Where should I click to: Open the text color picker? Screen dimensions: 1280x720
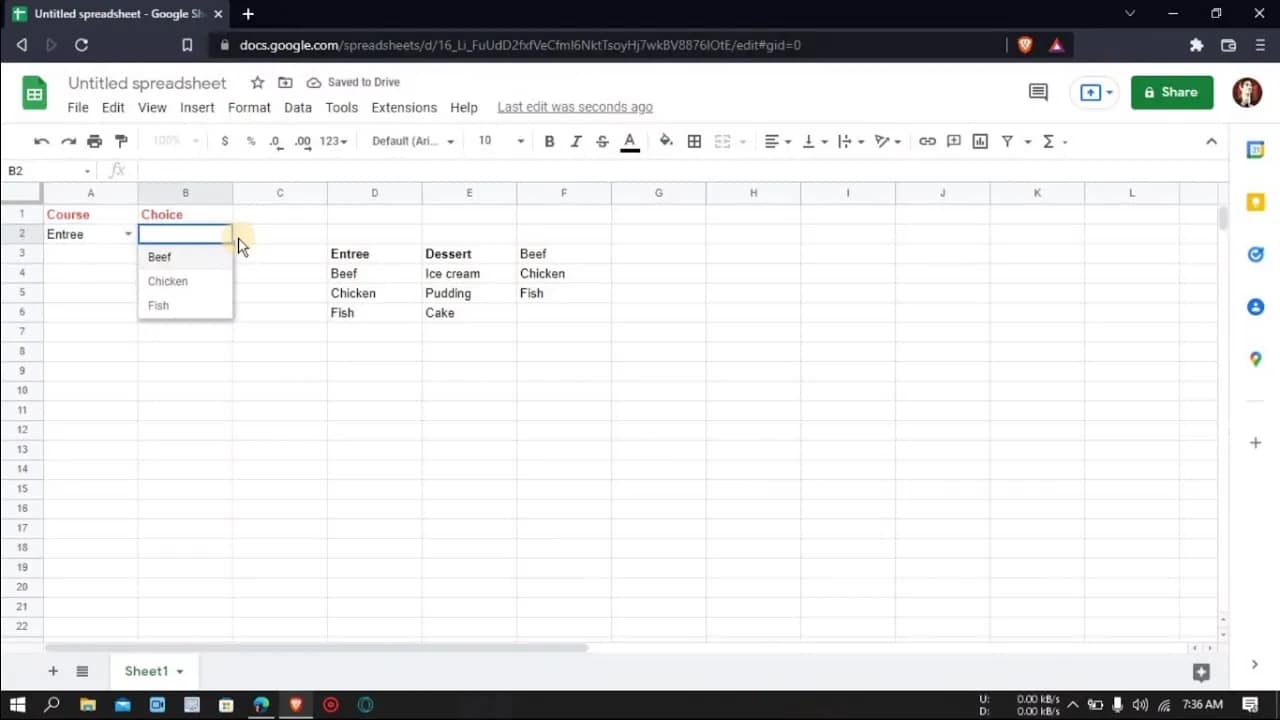click(x=629, y=141)
